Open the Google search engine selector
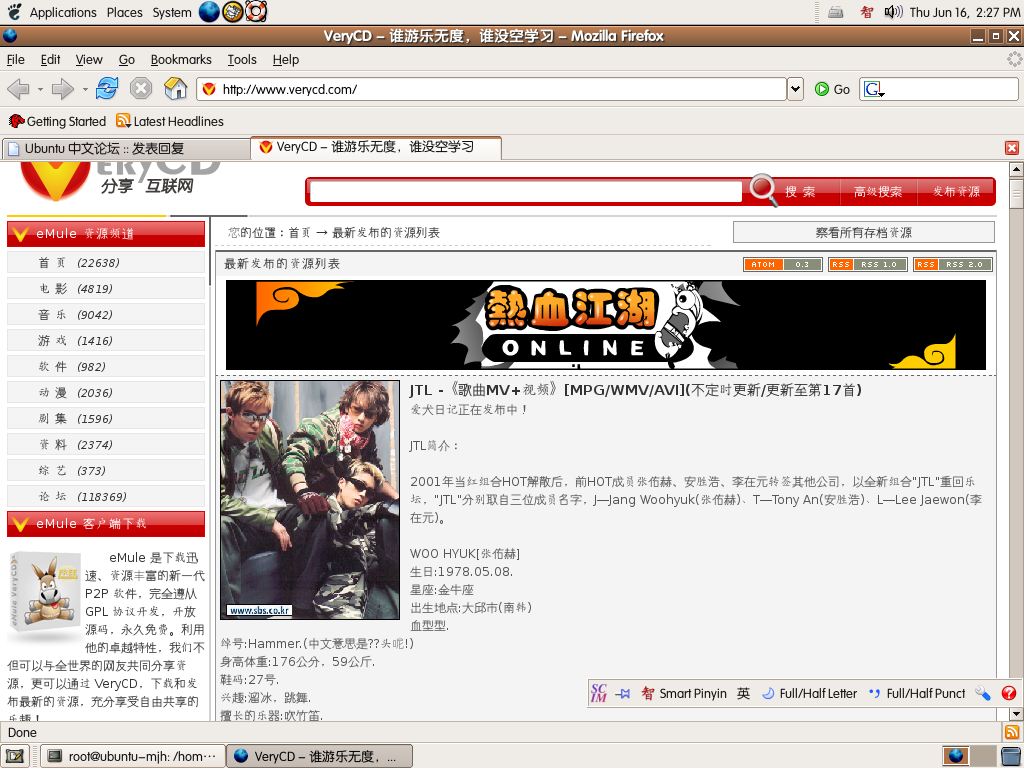The width and height of the screenshot is (1024, 768). 874,89
